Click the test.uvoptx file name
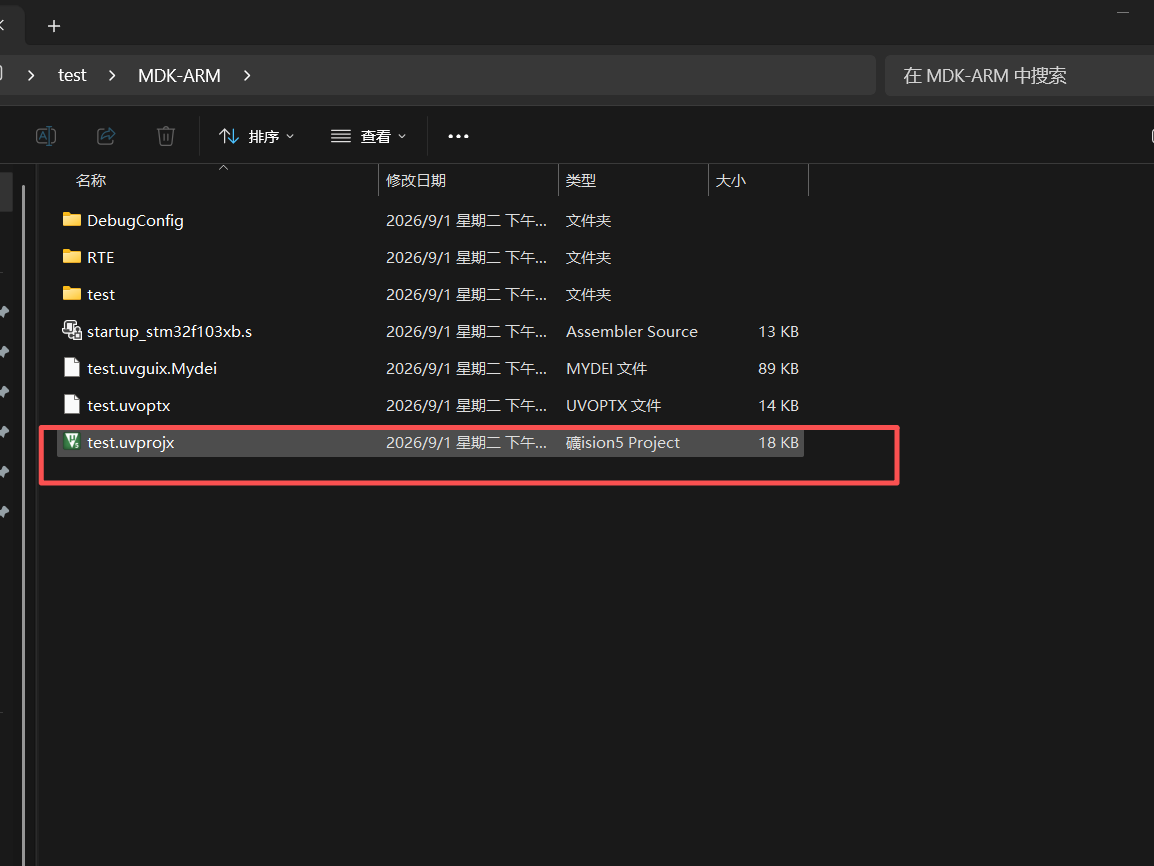Screen dimensions: 1154x866 [129, 405]
